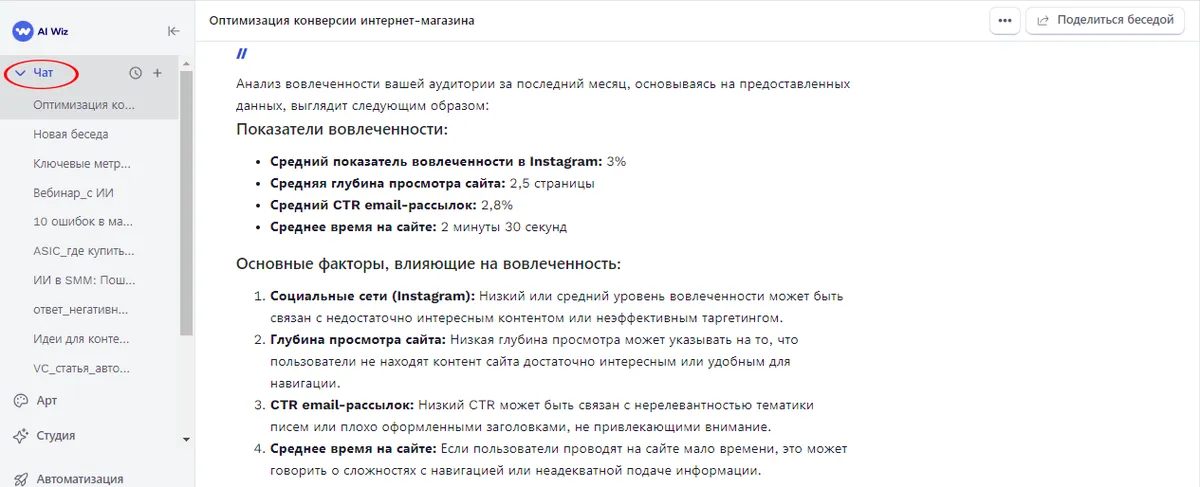The height and width of the screenshot is (487, 1200).
Task: Open chat history clock icon
Action: pyautogui.click(x=136, y=73)
